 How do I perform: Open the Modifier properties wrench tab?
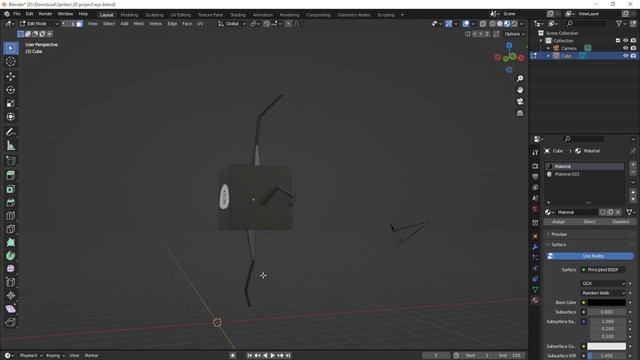pos(535,247)
